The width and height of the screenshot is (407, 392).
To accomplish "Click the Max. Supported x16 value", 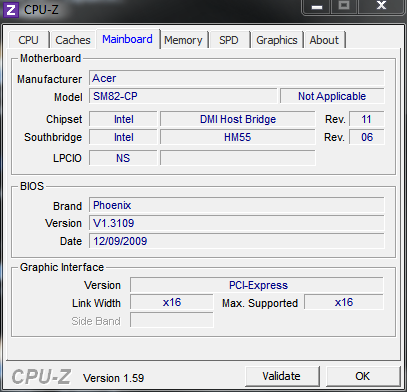I will [x=344, y=302].
